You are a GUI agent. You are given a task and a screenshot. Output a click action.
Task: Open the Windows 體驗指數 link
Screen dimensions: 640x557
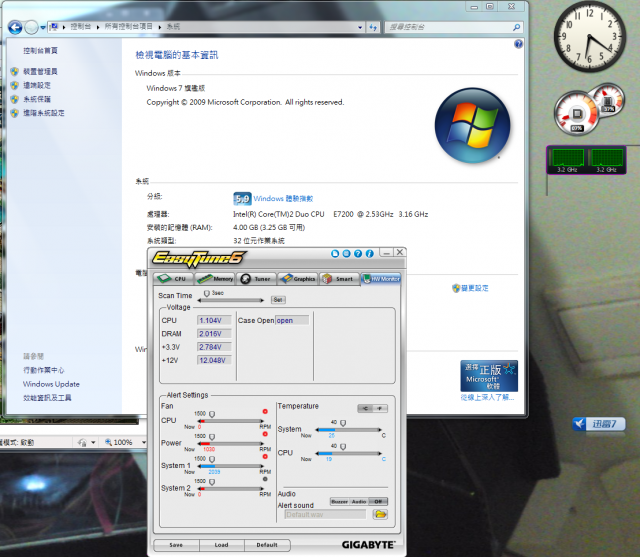283,199
